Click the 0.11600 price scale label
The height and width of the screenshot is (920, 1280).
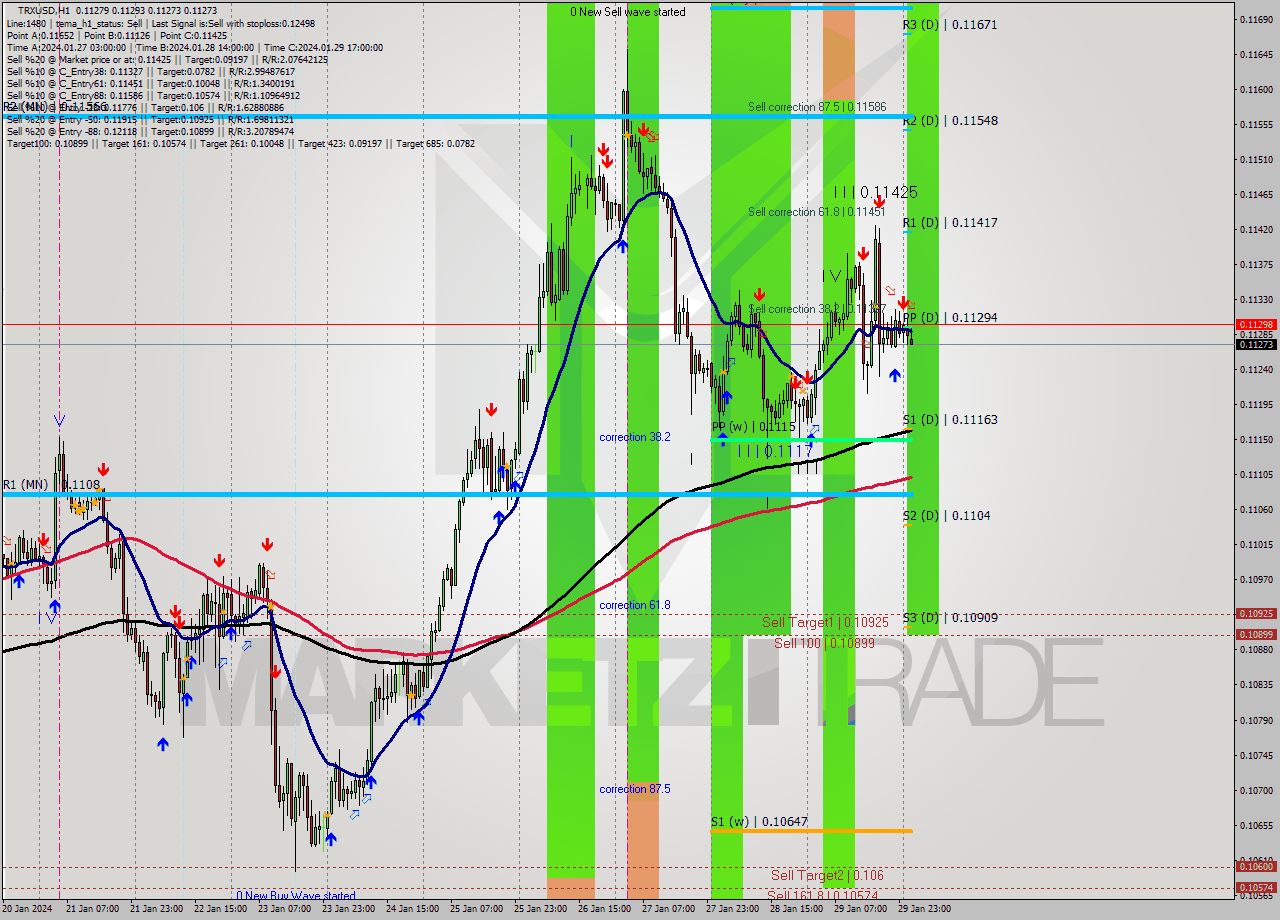pos(1256,89)
